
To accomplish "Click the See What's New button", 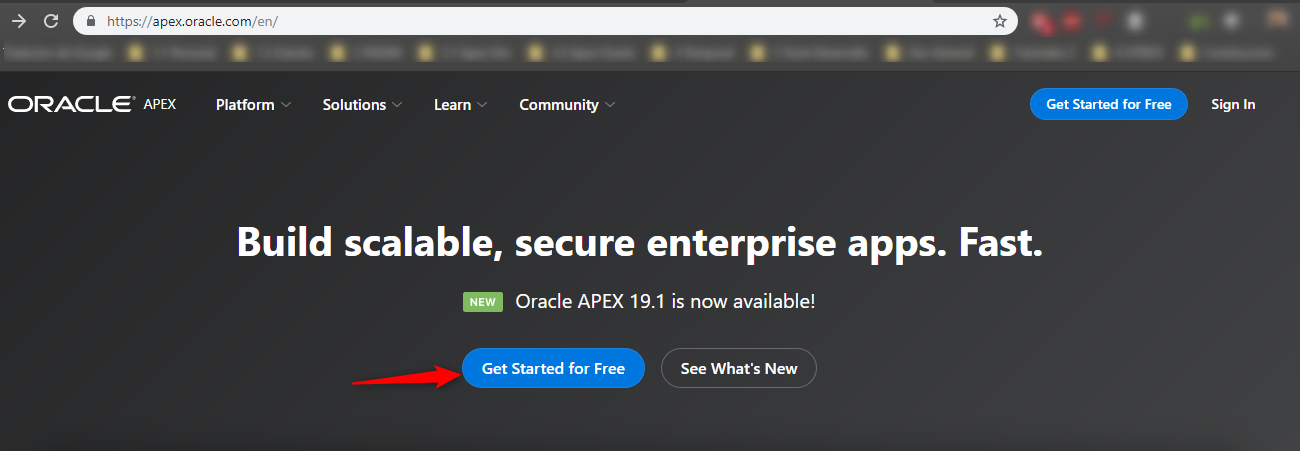I will coord(738,368).
